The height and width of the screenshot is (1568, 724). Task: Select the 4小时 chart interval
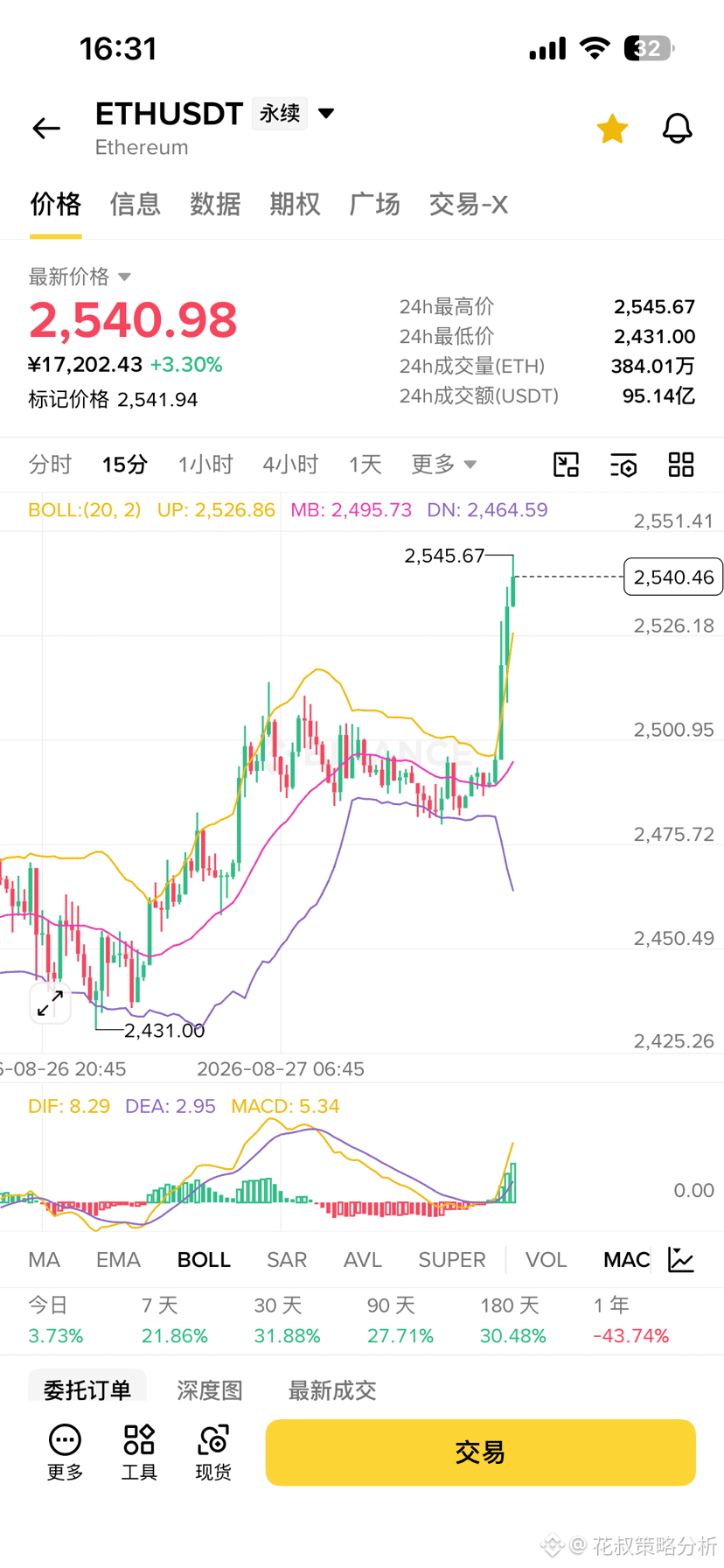click(290, 465)
